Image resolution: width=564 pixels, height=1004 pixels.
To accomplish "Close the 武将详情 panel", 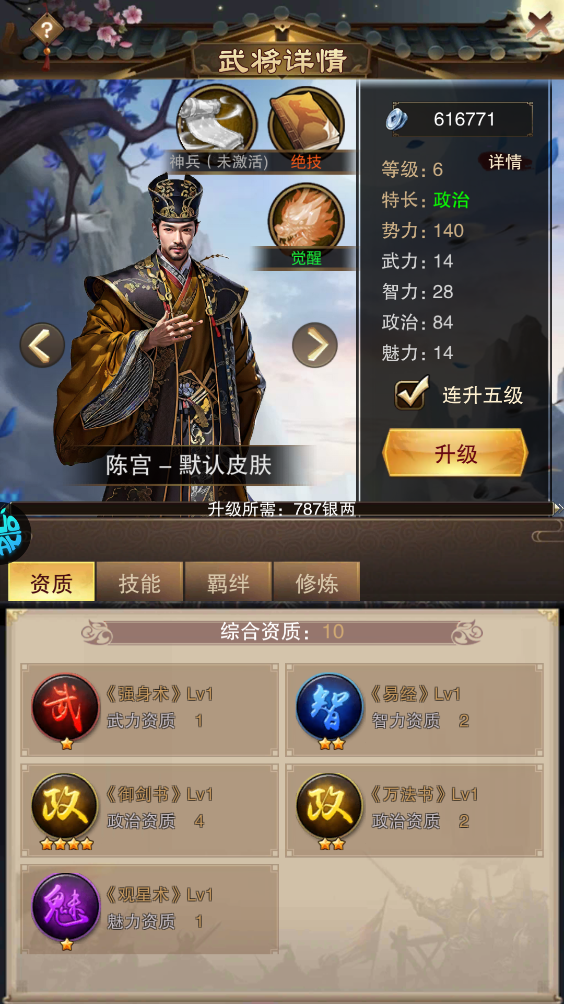I will click(539, 26).
